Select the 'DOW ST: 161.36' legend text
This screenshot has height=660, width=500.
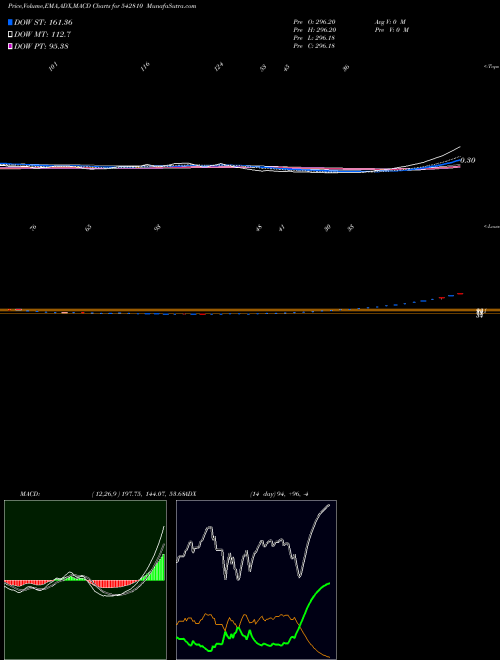(x=43, y=22)
